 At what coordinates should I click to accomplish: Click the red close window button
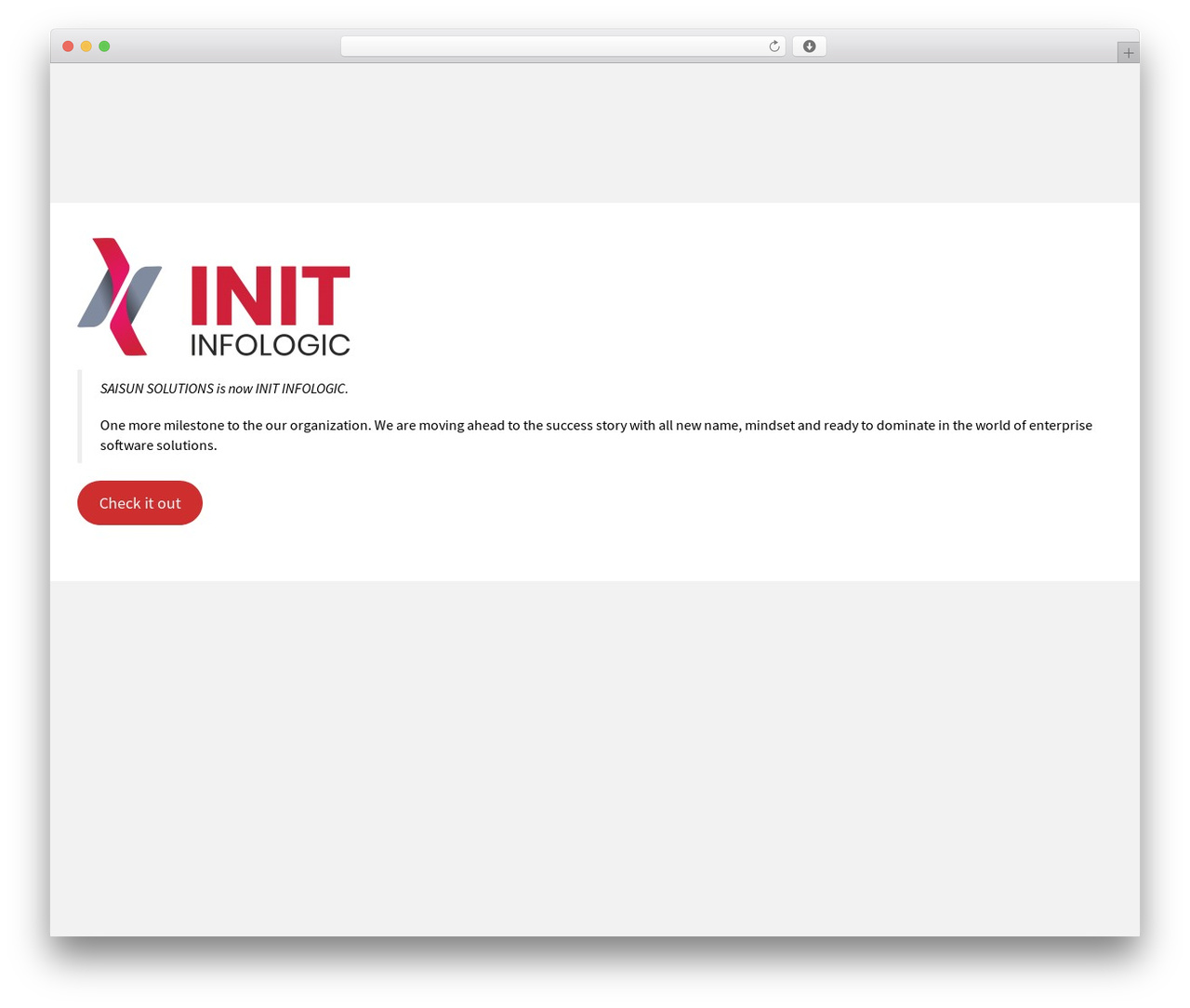pos(68,46)
